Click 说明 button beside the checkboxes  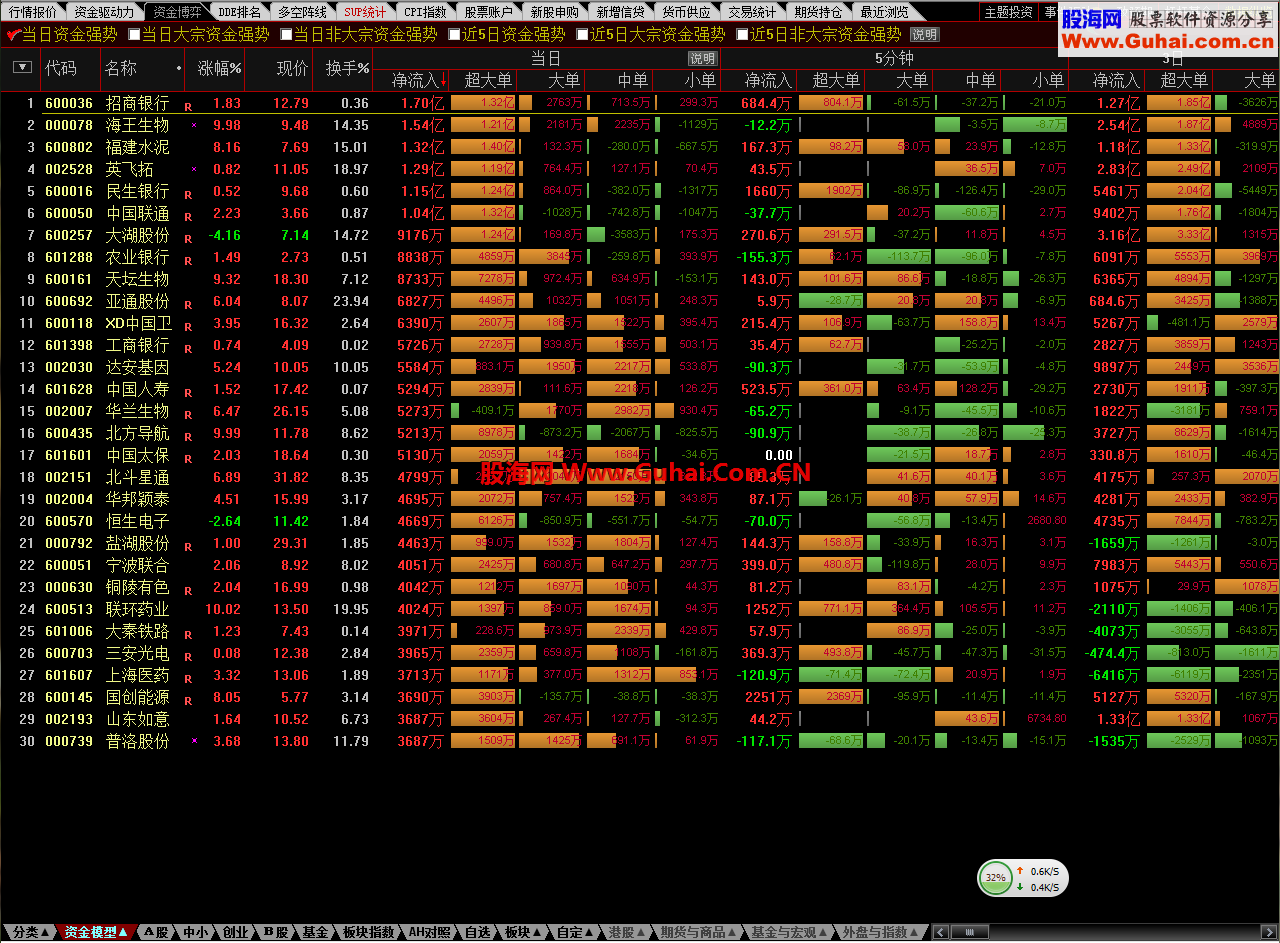click(x=924, y=34)
